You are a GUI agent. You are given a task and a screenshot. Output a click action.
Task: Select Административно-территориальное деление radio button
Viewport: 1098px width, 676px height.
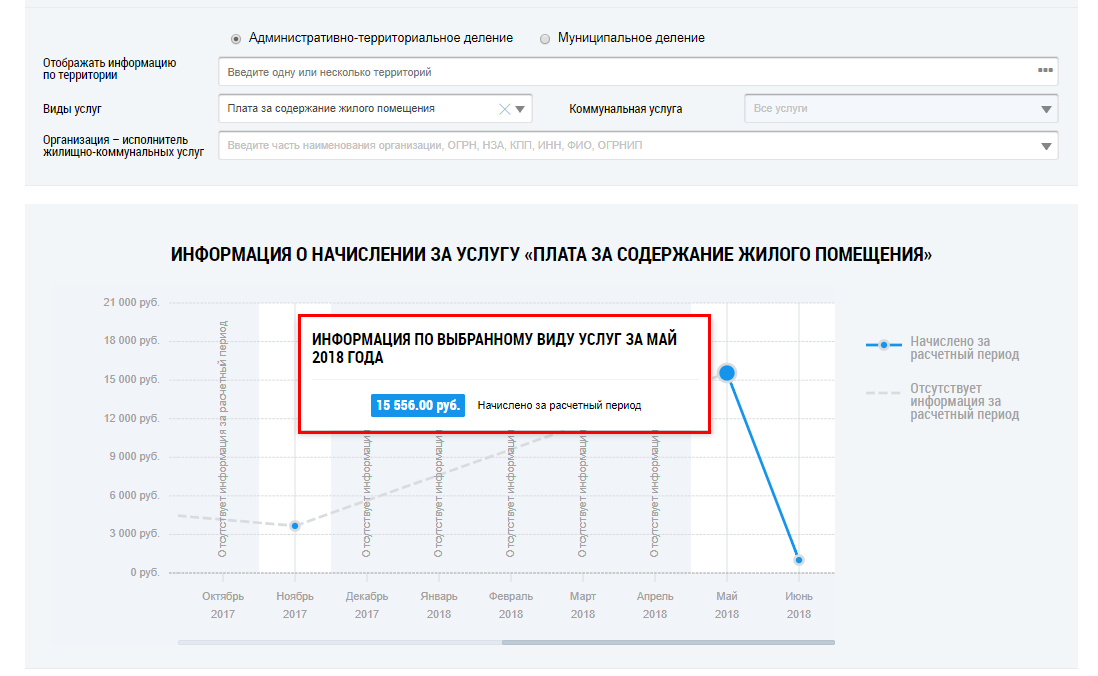click(236, 39)
